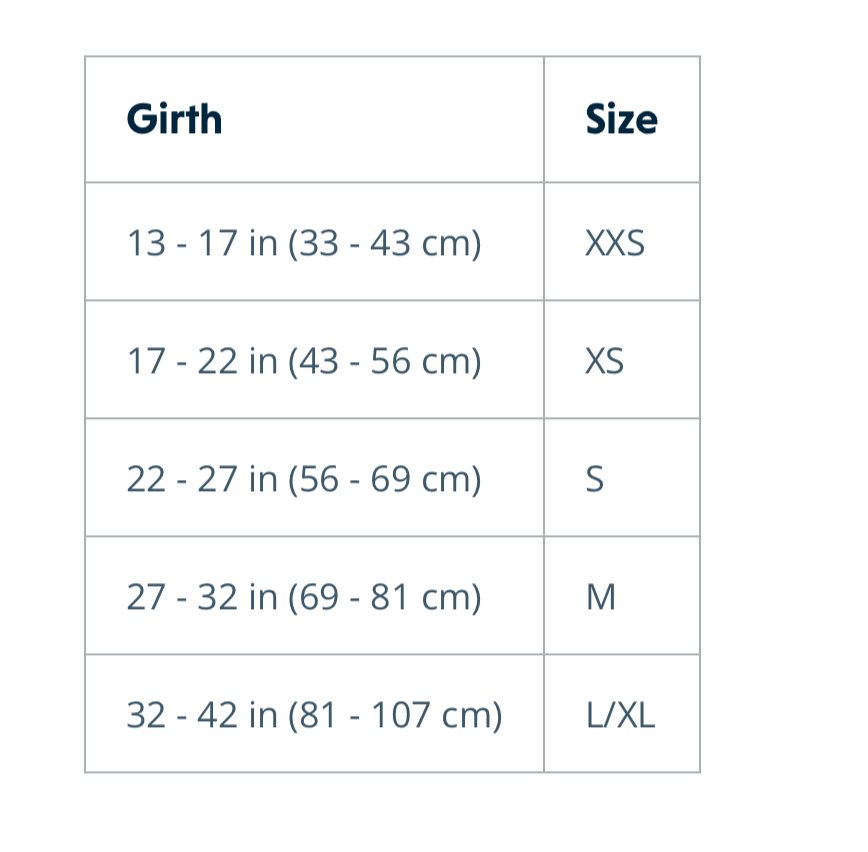Click the Girth column header
The image size is (868, 852).
(x=174, y=120)
